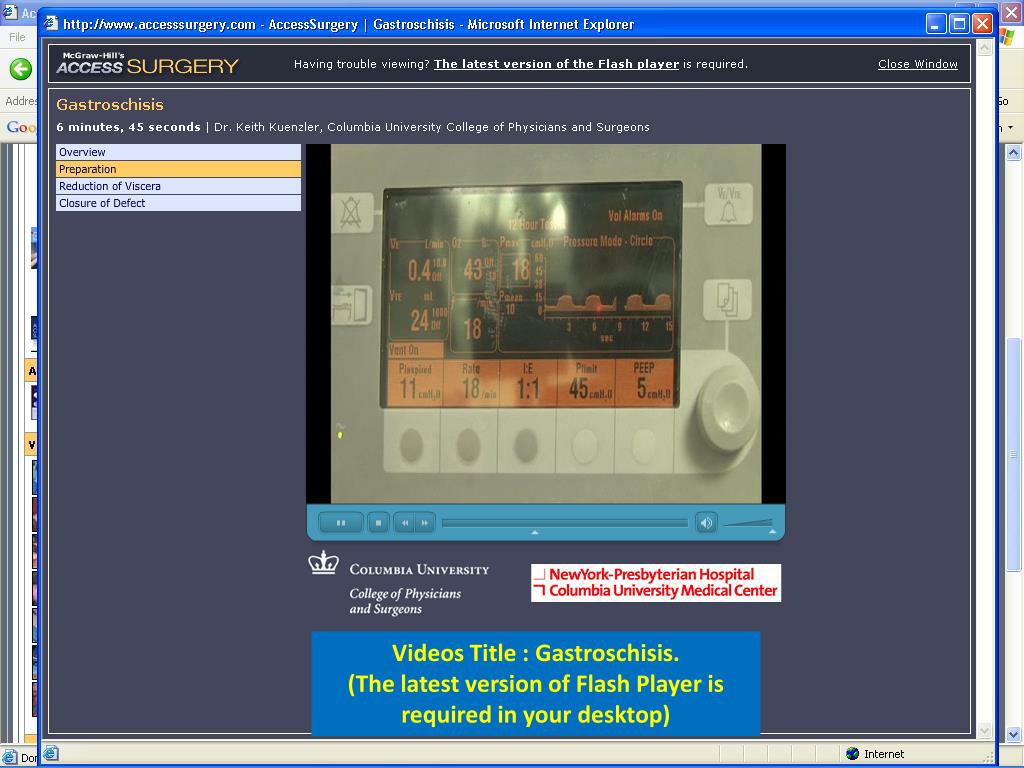
Task: Click the green Back arrow in background browser
Action: [20, 69]
